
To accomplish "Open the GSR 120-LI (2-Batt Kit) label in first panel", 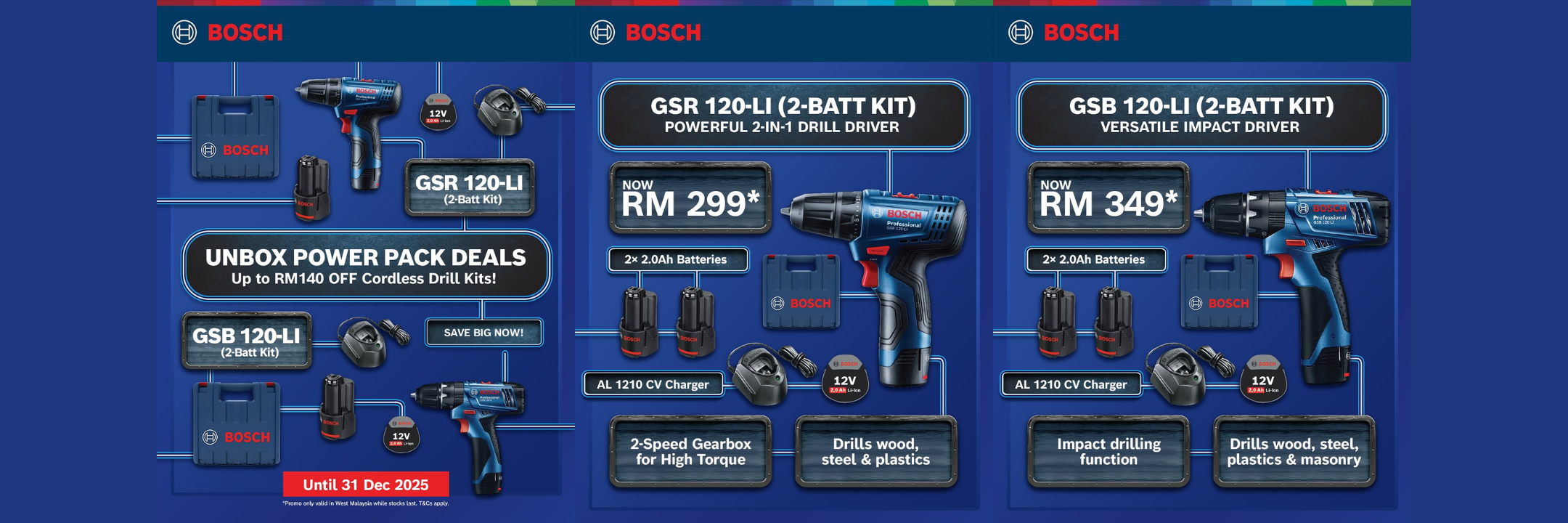I will click(470, 188).
